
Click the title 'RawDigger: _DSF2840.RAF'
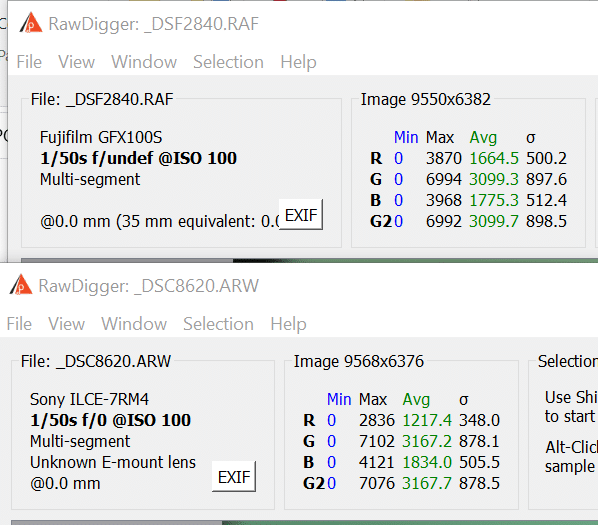click(x=154, y=24)
